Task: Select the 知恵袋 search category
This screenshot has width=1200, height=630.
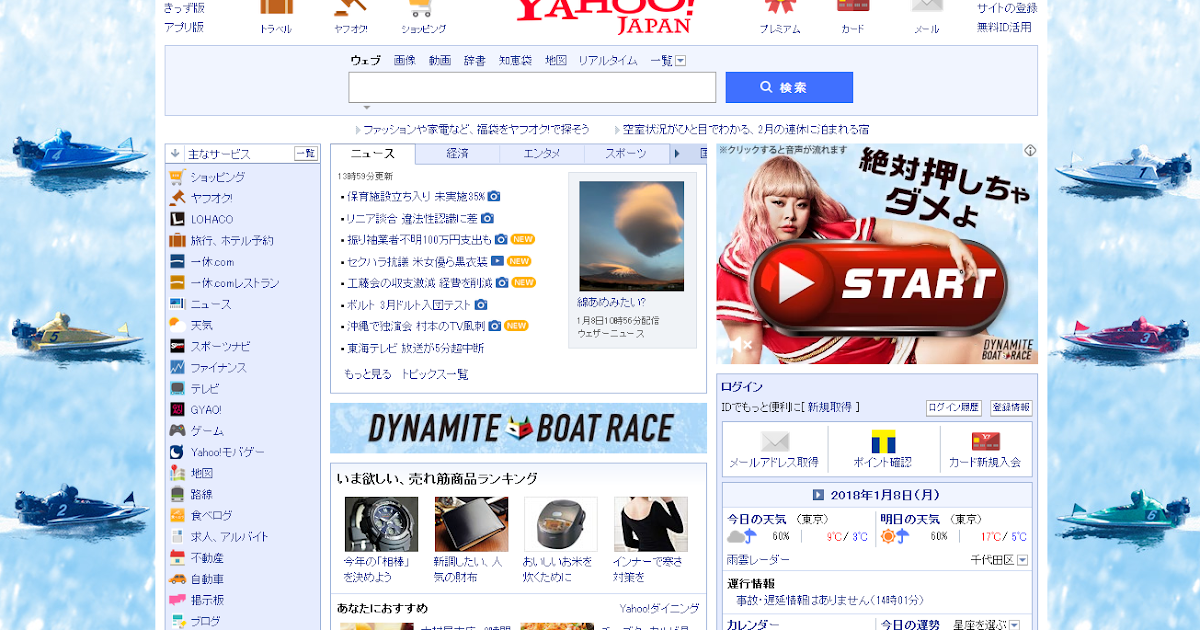Action: (515, 61)
